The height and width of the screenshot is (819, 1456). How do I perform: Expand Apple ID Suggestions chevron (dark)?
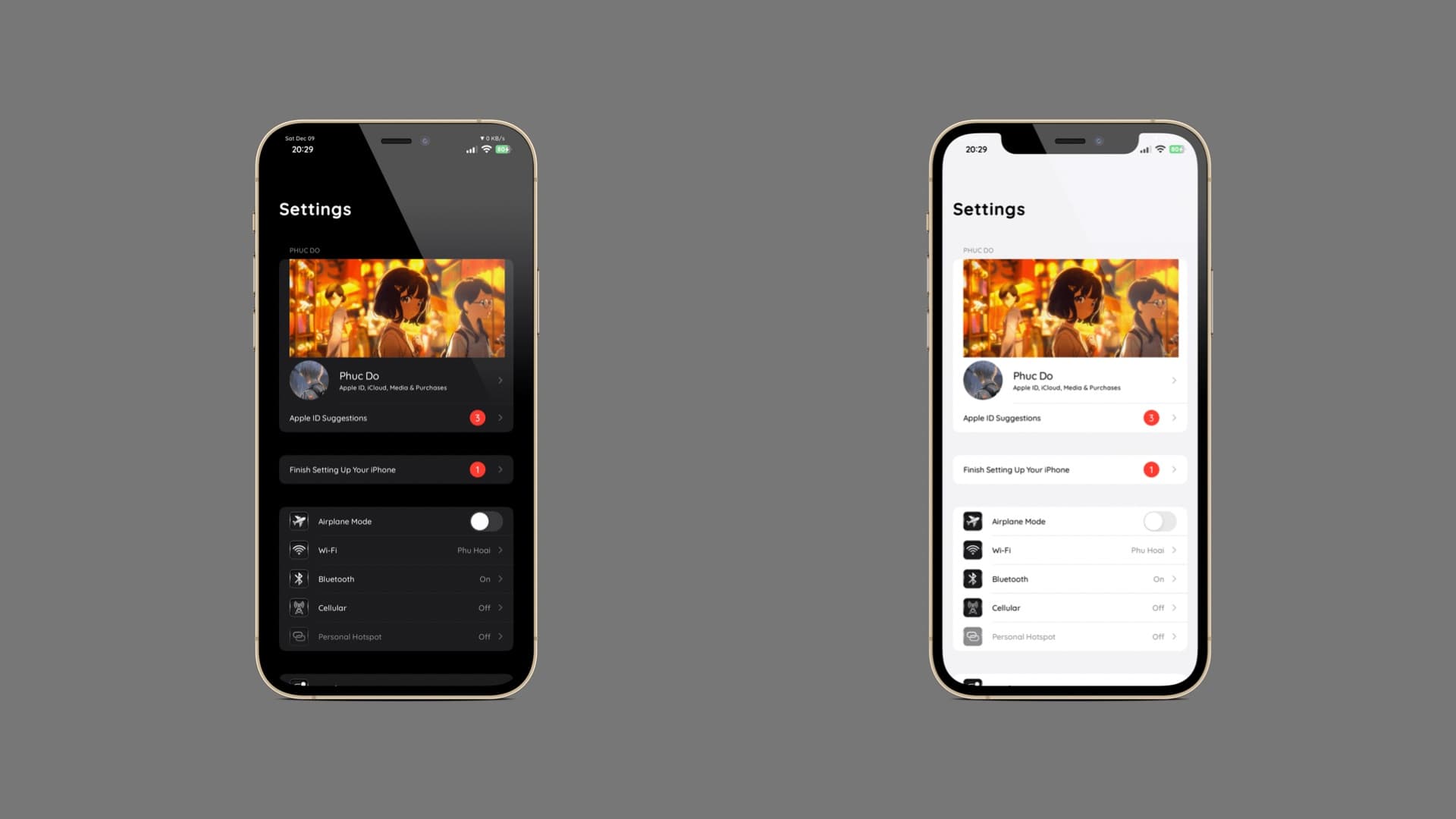[x=500, y=418]
